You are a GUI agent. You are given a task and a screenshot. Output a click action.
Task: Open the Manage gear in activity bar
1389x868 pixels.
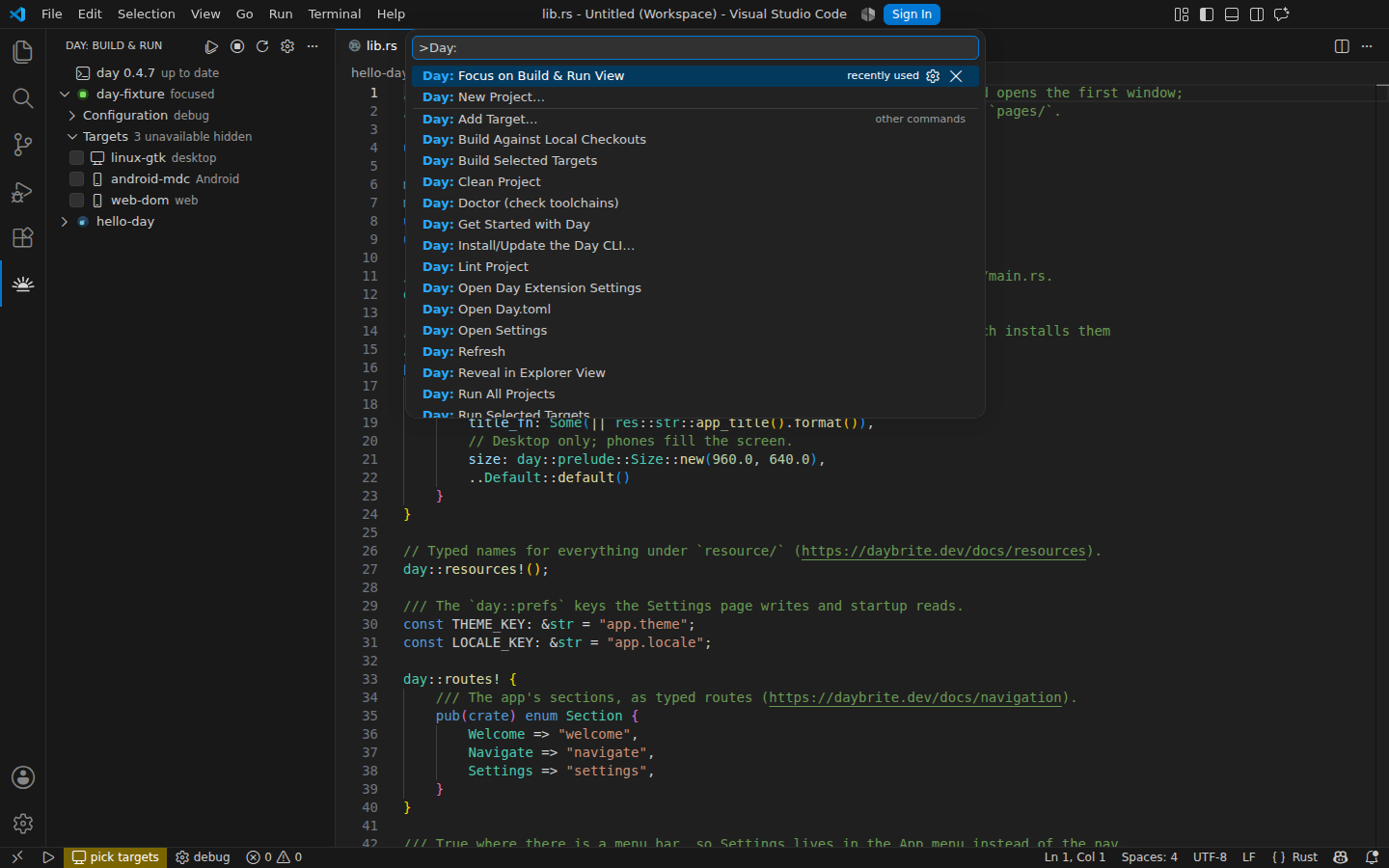tap(23, 824)
